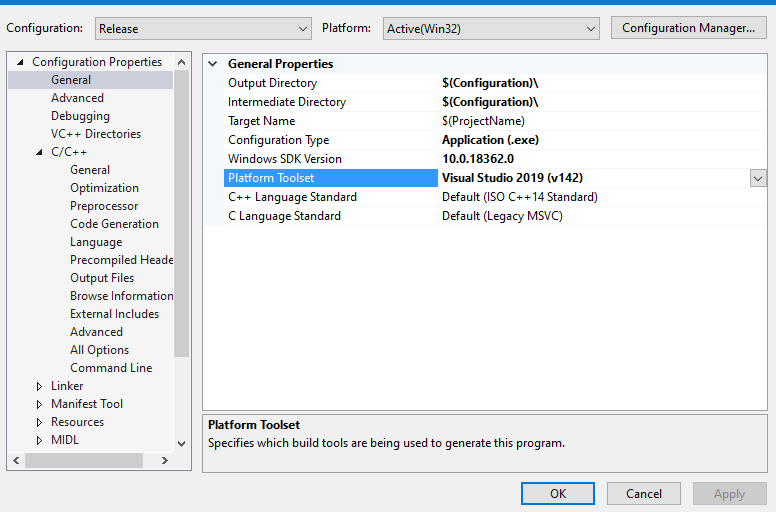Select the C++ Language Standard property row
Viewport: 776px width, 512px height.
click(x=292, y=197)
